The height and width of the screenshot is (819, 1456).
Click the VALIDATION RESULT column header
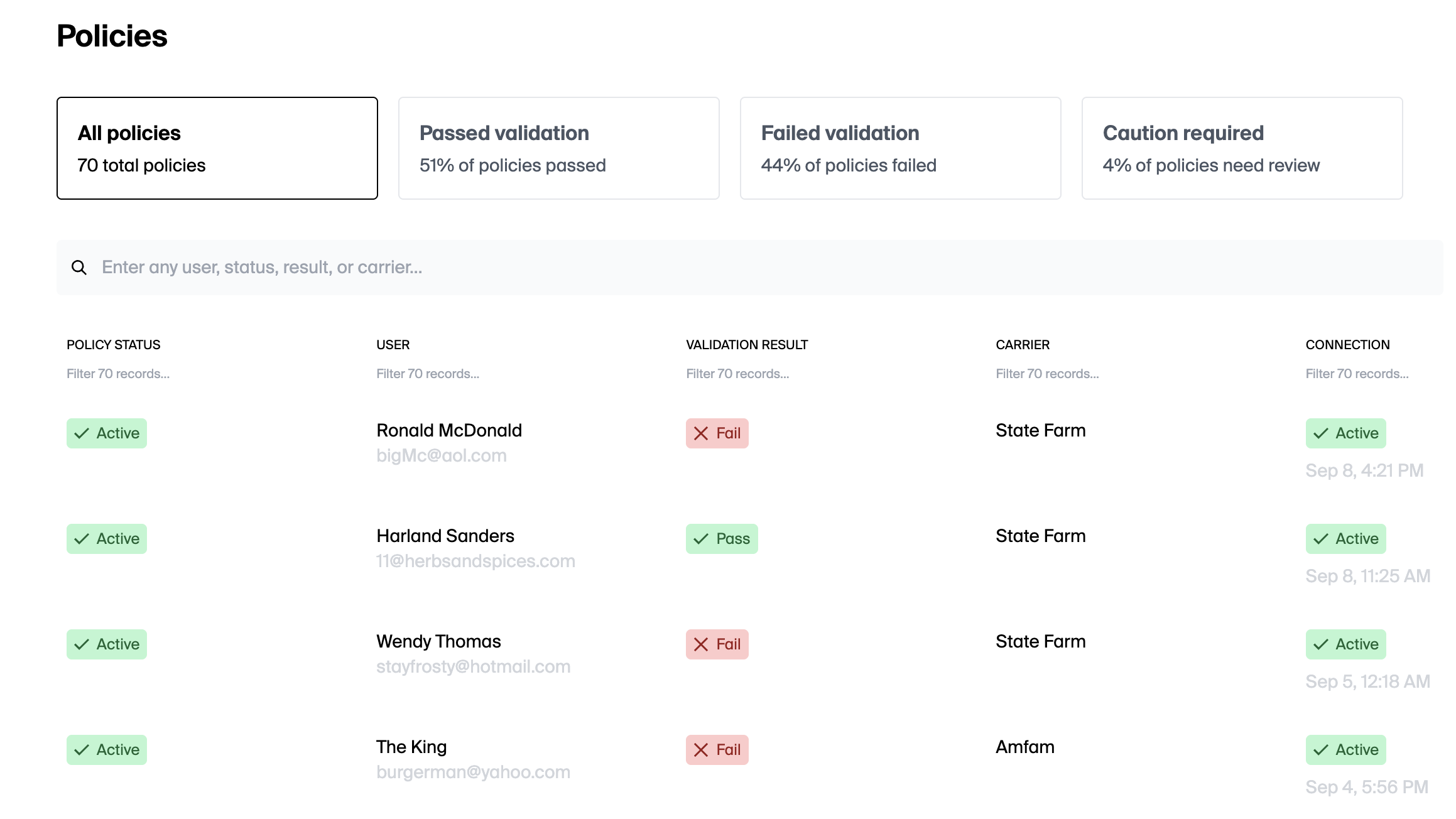[x=747, y=345]
